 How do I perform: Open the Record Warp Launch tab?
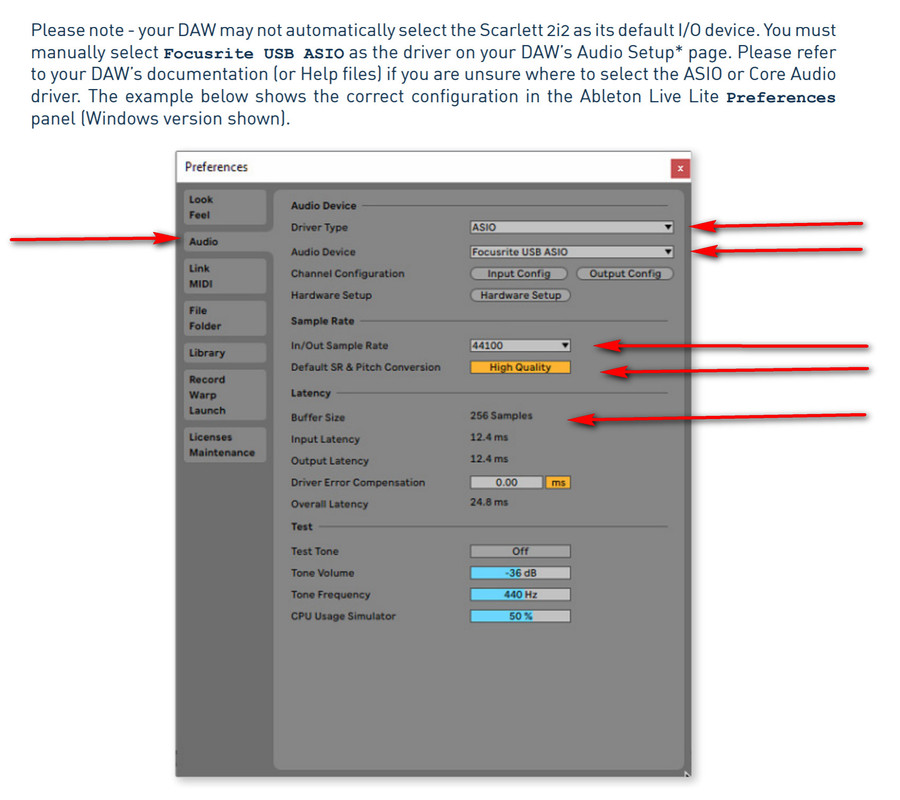[x=225, y=395]
